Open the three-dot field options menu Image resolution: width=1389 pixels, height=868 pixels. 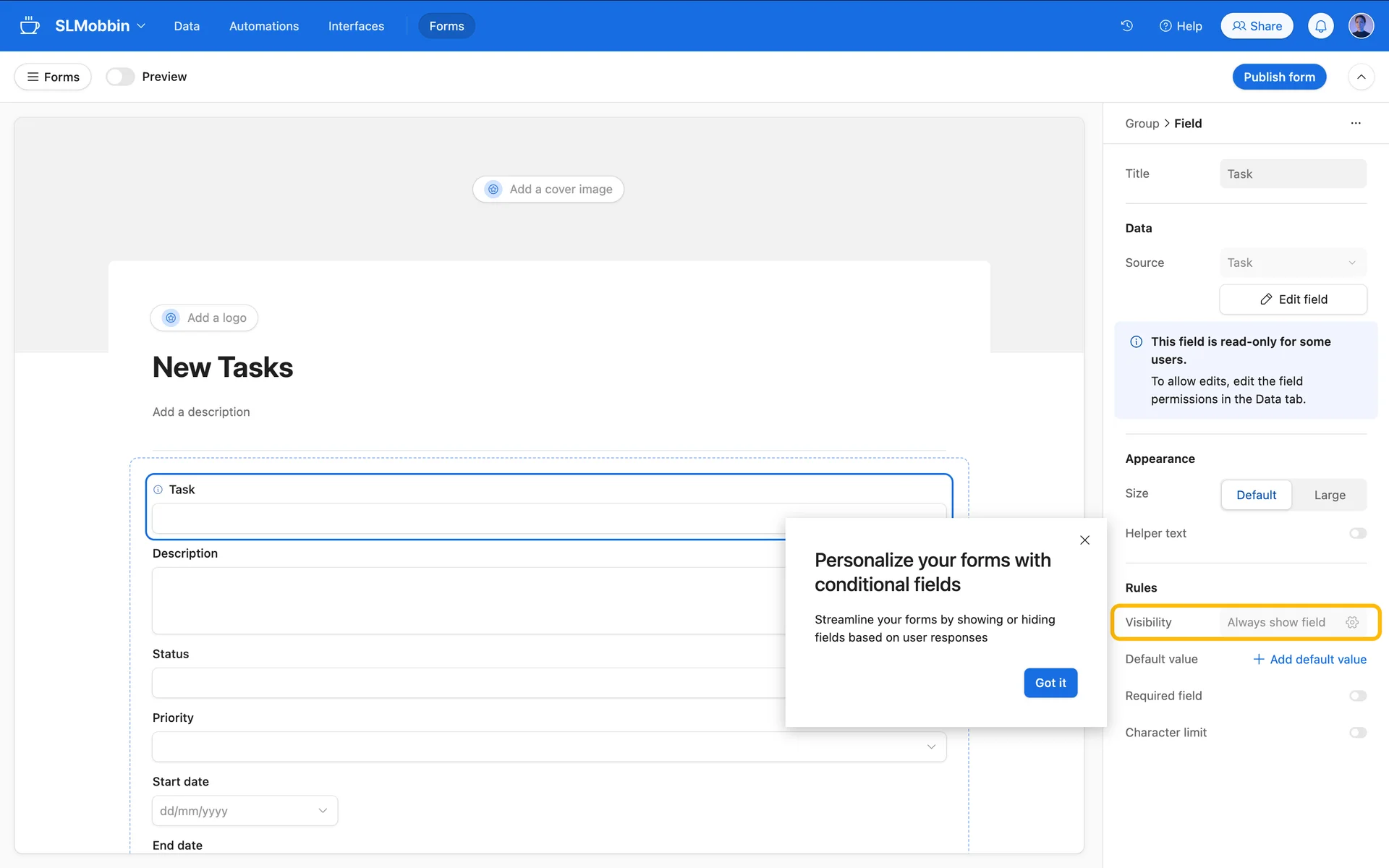(1355, 124)
